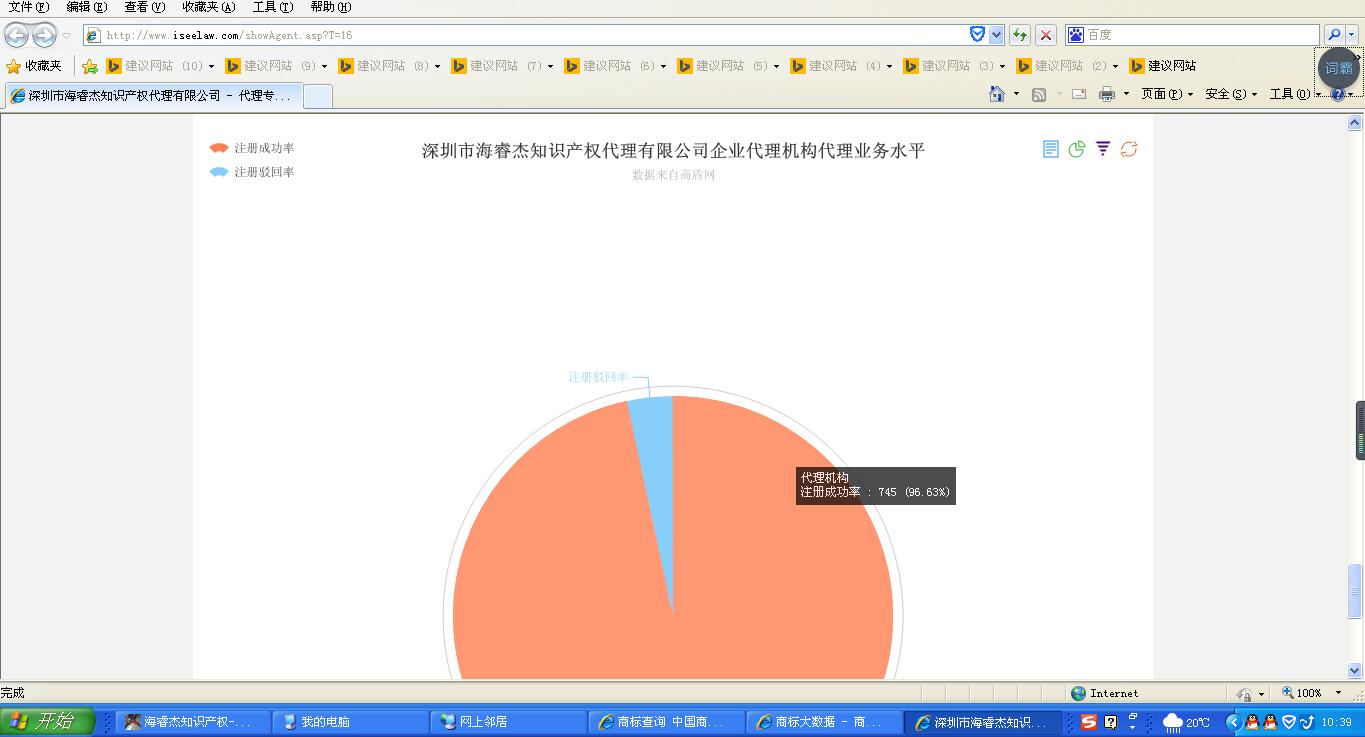This screenshot has width=1365, height=737.
Task: Open the 帮助(H) menu
Action: [330, 7]
